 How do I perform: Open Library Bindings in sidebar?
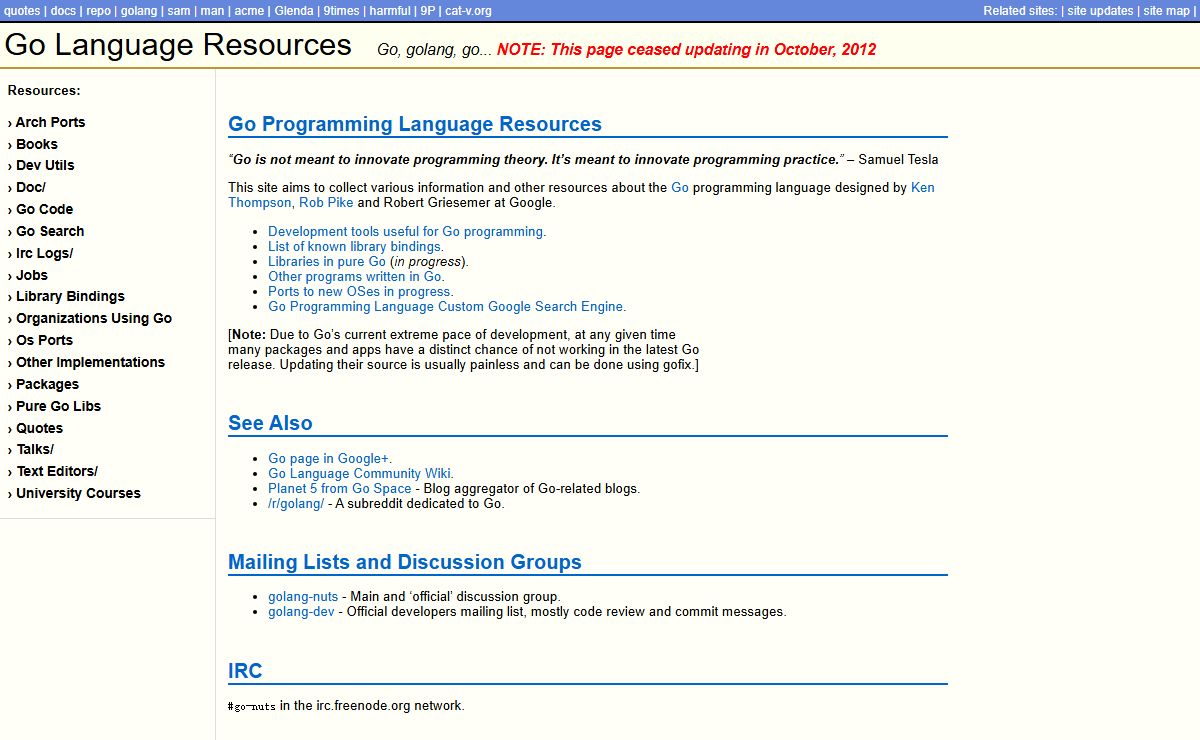click(x=70, y=296)
